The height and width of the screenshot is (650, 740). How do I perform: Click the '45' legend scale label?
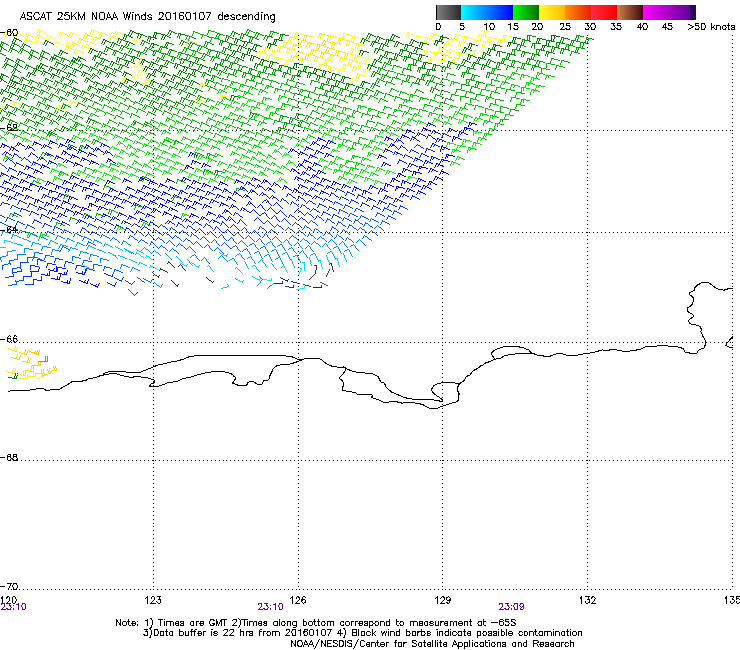tap(667, 27)
